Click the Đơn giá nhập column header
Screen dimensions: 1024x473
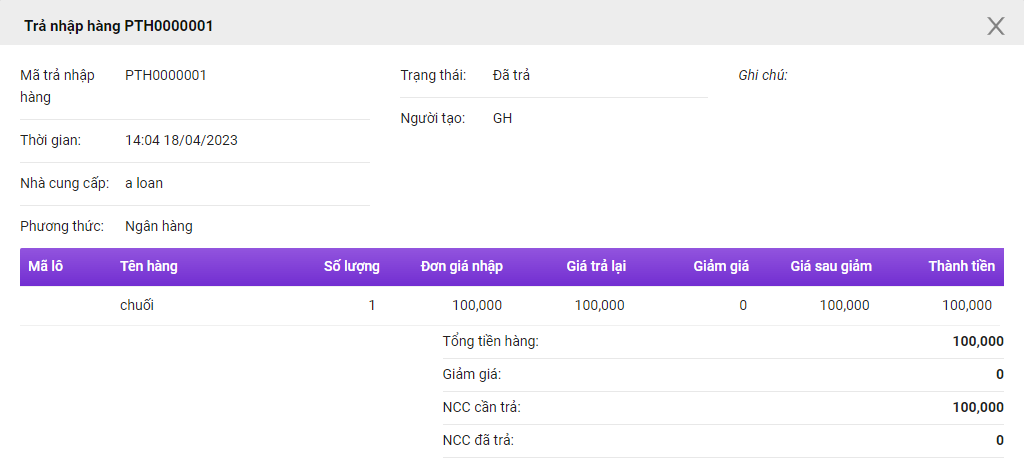pos(462,266)
